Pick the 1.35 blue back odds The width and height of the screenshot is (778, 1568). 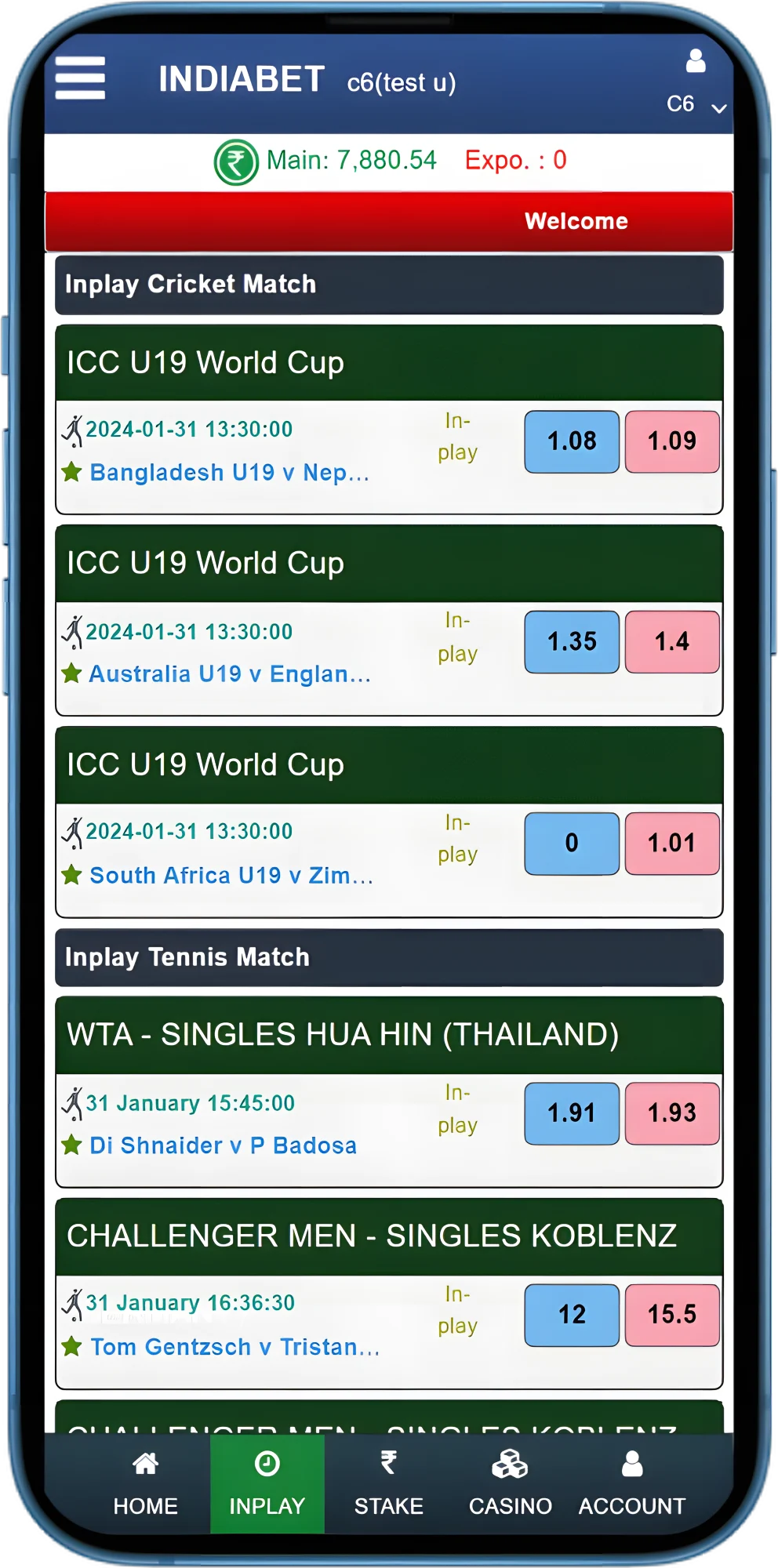(572, 642)
